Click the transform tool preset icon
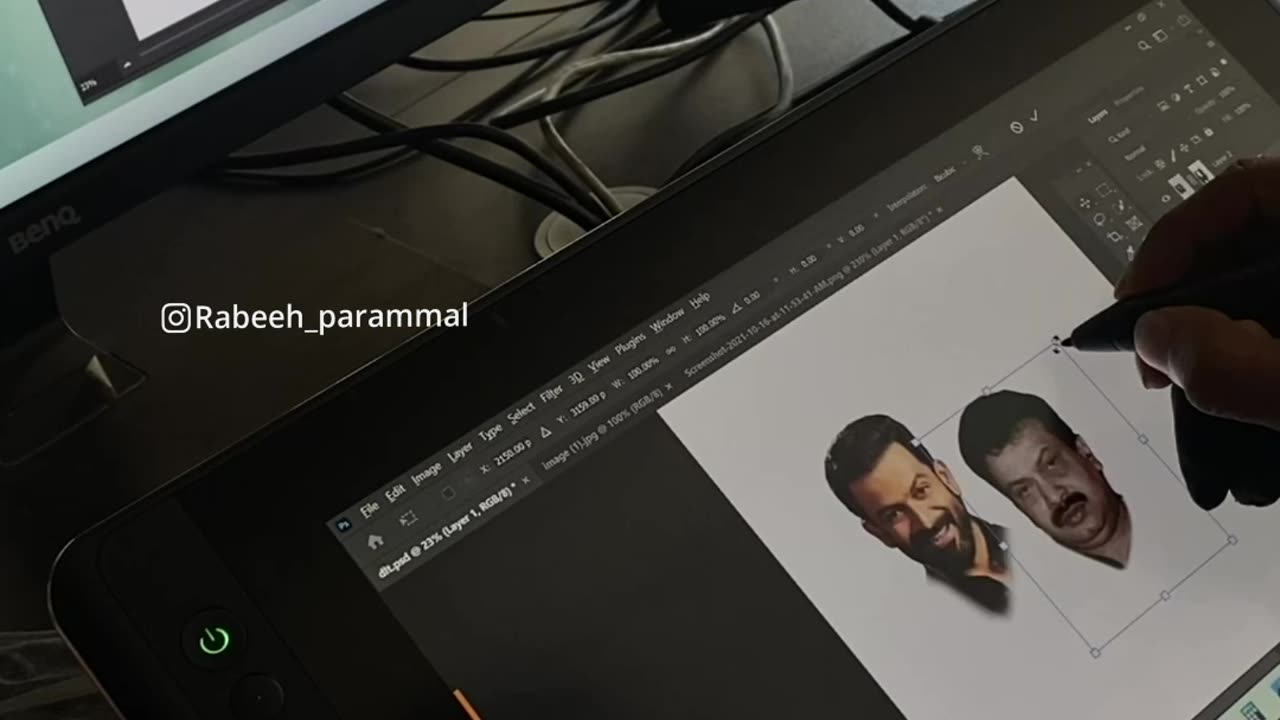 tap(409, 518)
